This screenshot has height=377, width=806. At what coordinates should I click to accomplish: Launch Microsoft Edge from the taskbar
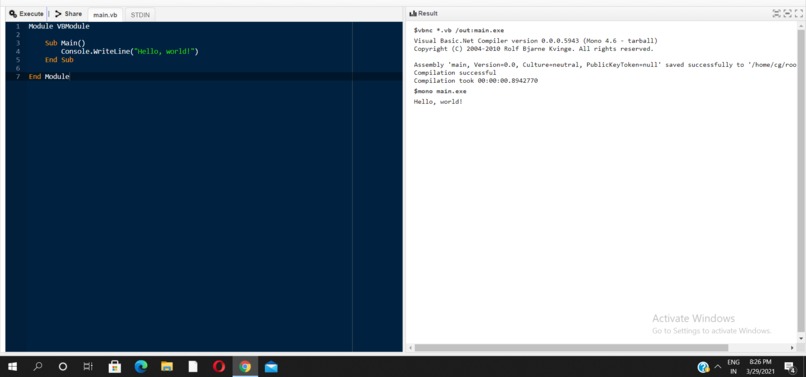(141, 366)
